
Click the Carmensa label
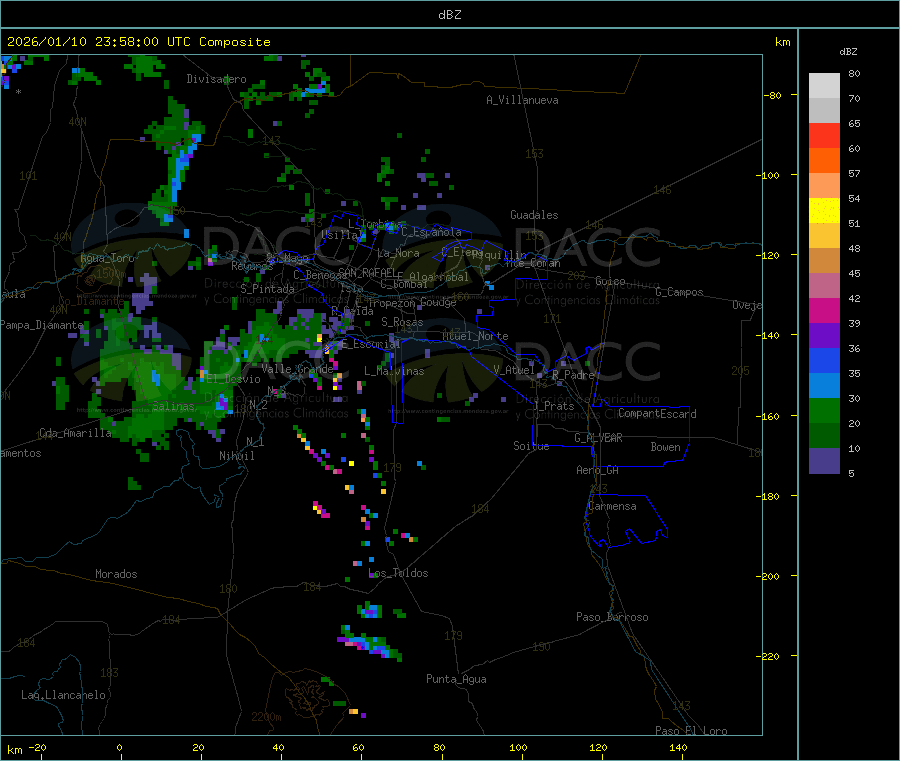(612, 506)
